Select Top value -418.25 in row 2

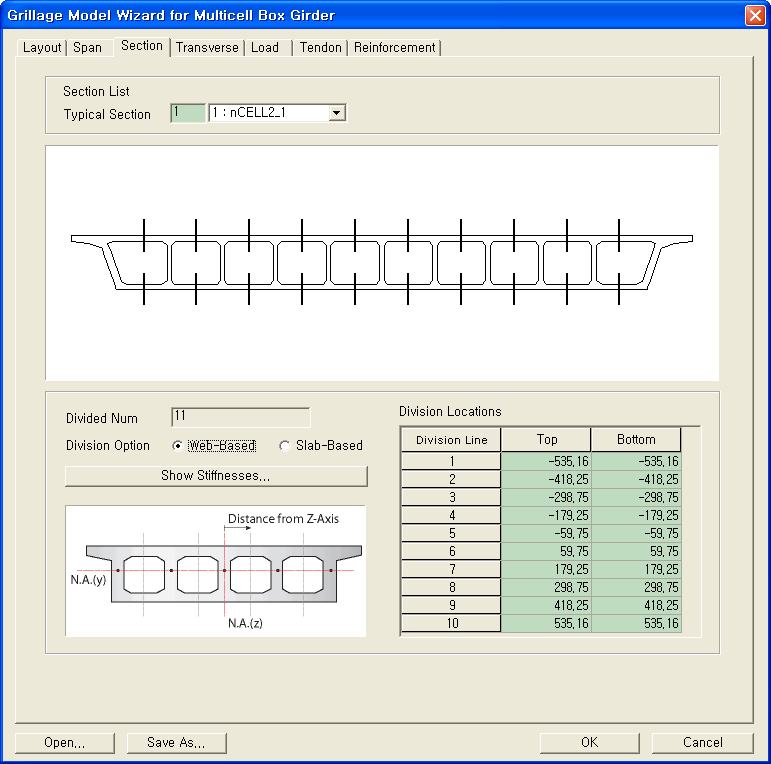click(546, 479)
